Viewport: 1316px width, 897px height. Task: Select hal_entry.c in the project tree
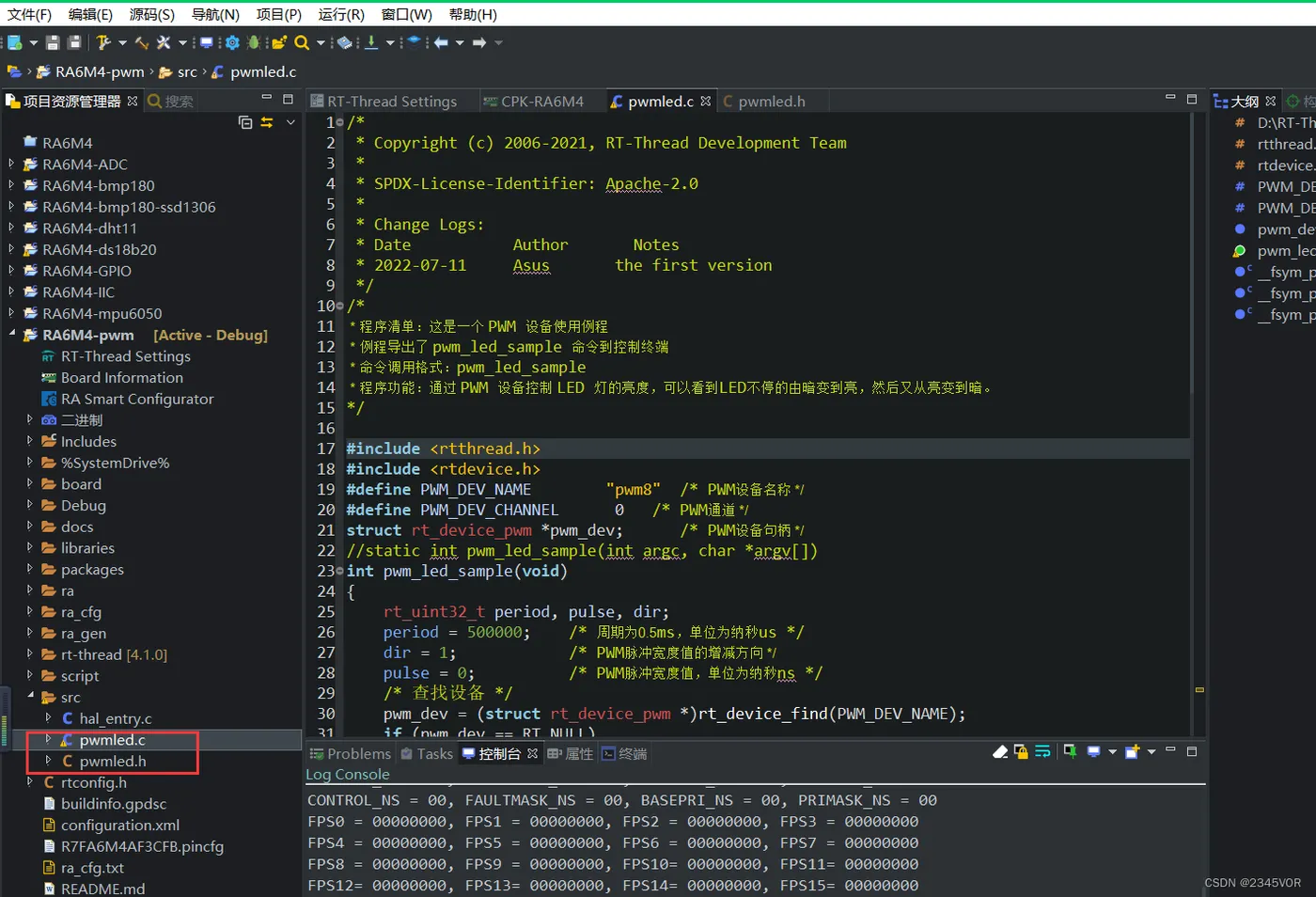point(116,718)
